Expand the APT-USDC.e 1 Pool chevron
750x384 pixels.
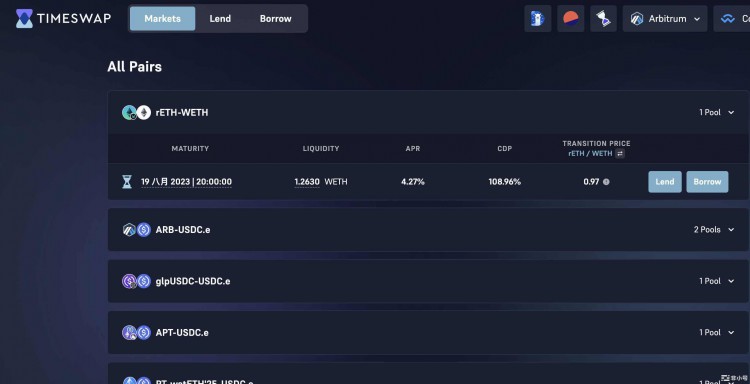pos(731,332)
